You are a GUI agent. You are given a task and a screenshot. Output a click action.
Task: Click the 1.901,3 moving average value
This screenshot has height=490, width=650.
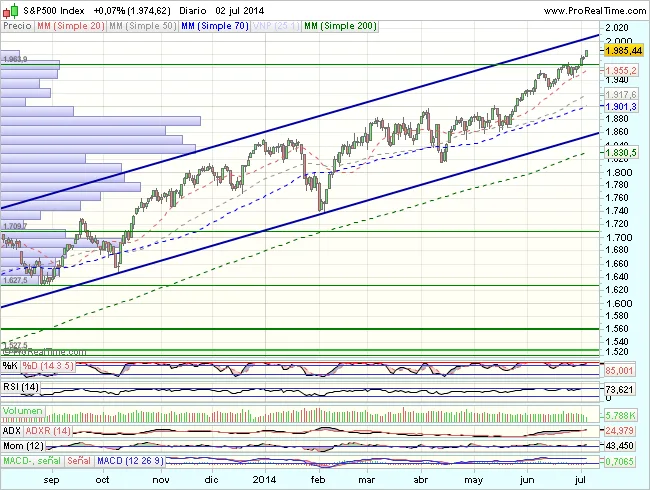tap(621, 107)
